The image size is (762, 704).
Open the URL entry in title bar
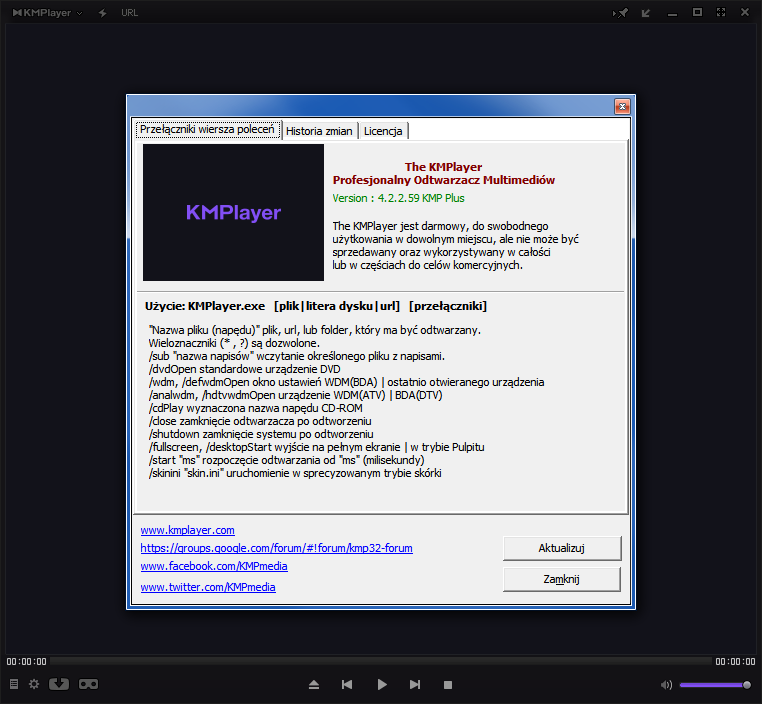129,13
